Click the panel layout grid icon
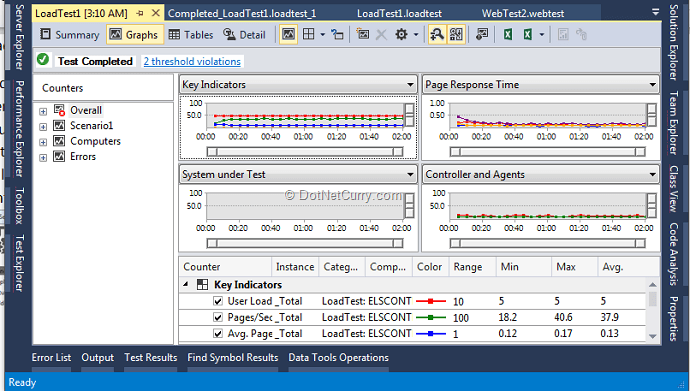This screenshot has width=690, height=391. point(309,34)
